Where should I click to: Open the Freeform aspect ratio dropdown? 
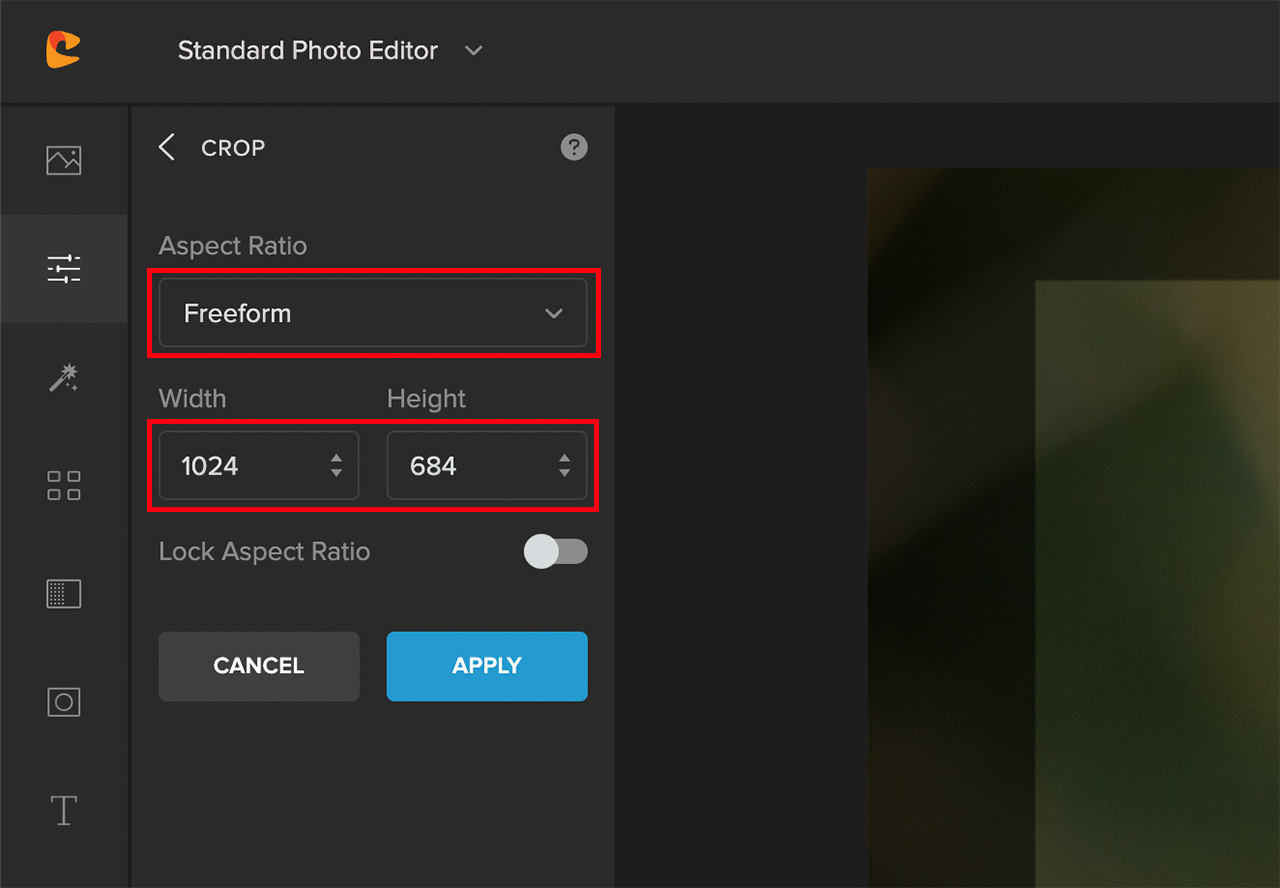point(373,312)
